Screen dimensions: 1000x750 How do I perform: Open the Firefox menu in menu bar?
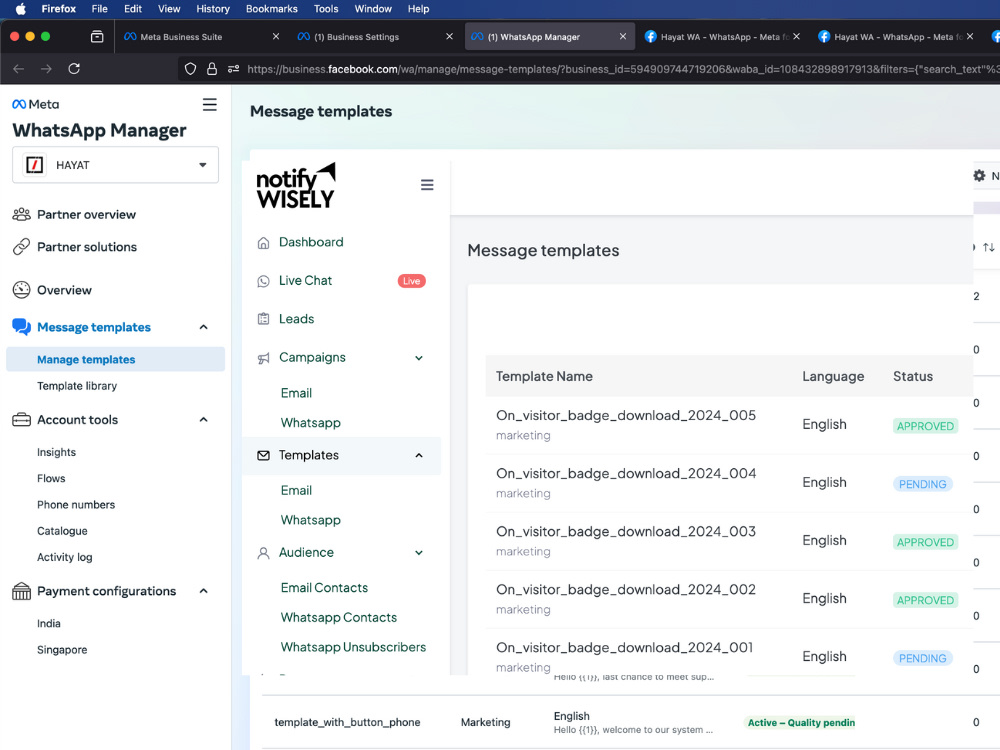pos(59,9)
